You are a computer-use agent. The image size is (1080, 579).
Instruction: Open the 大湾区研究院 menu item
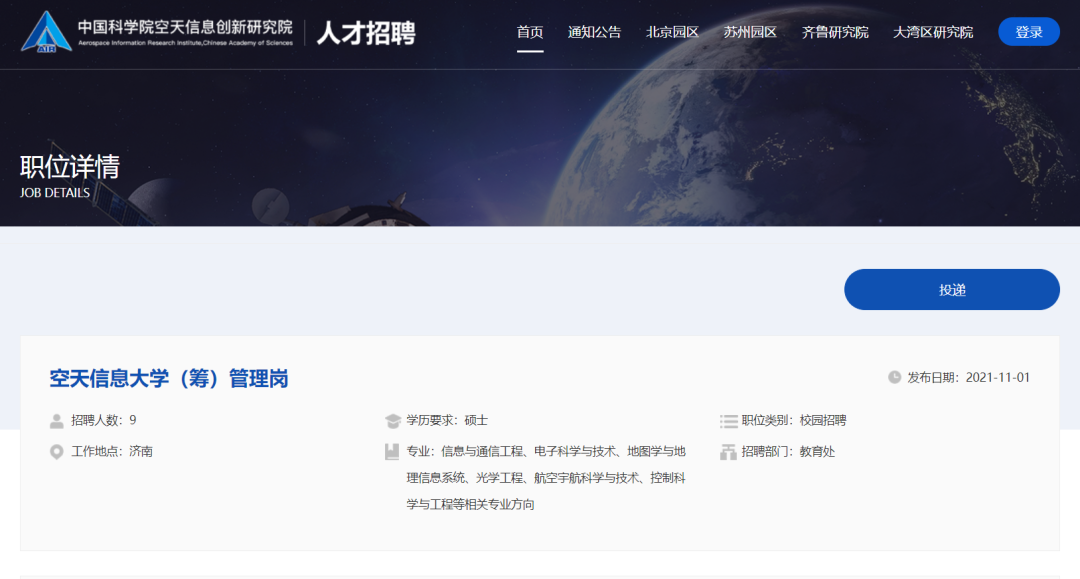[x=933, y=32]
